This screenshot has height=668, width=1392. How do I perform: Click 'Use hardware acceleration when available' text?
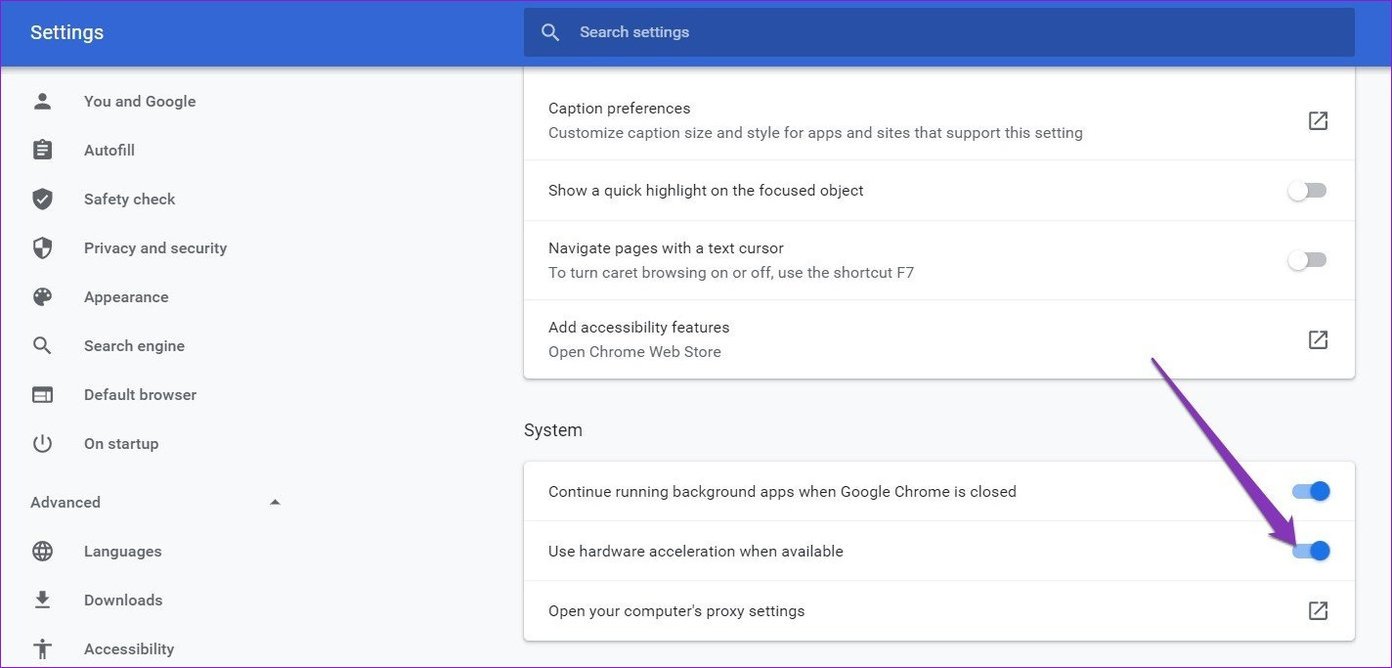click(x=695, y=551)
